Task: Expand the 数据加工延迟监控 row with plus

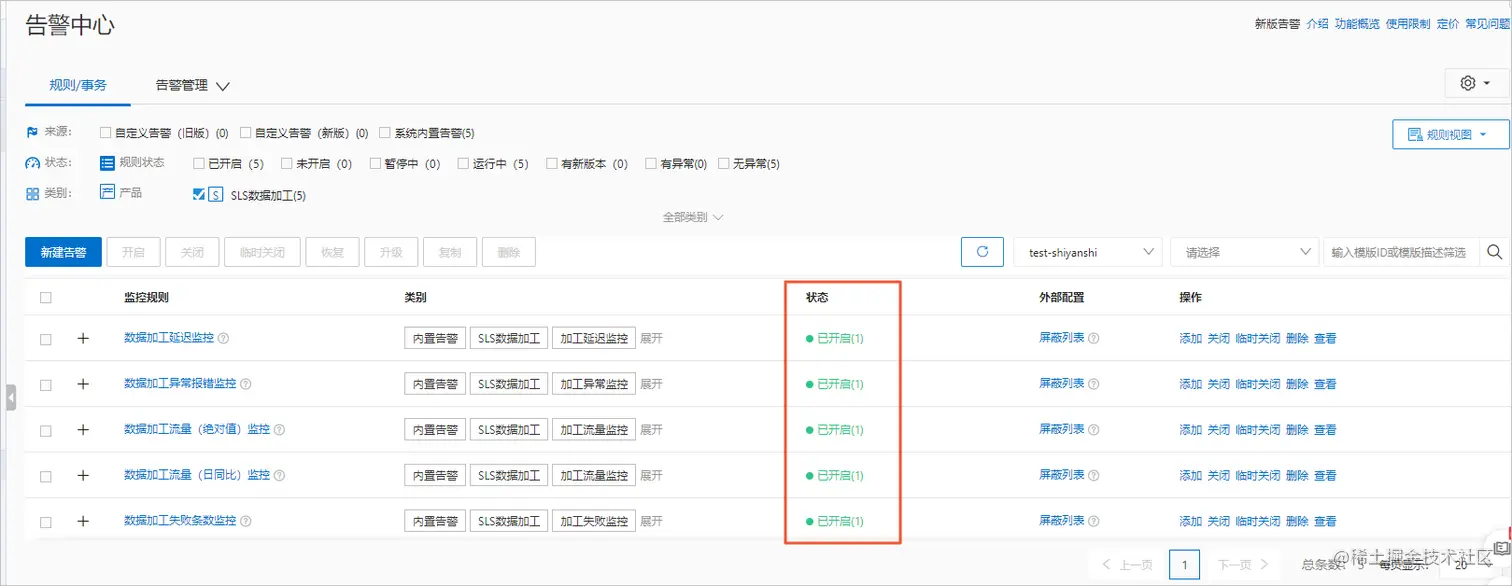Action: pos(83,339)
